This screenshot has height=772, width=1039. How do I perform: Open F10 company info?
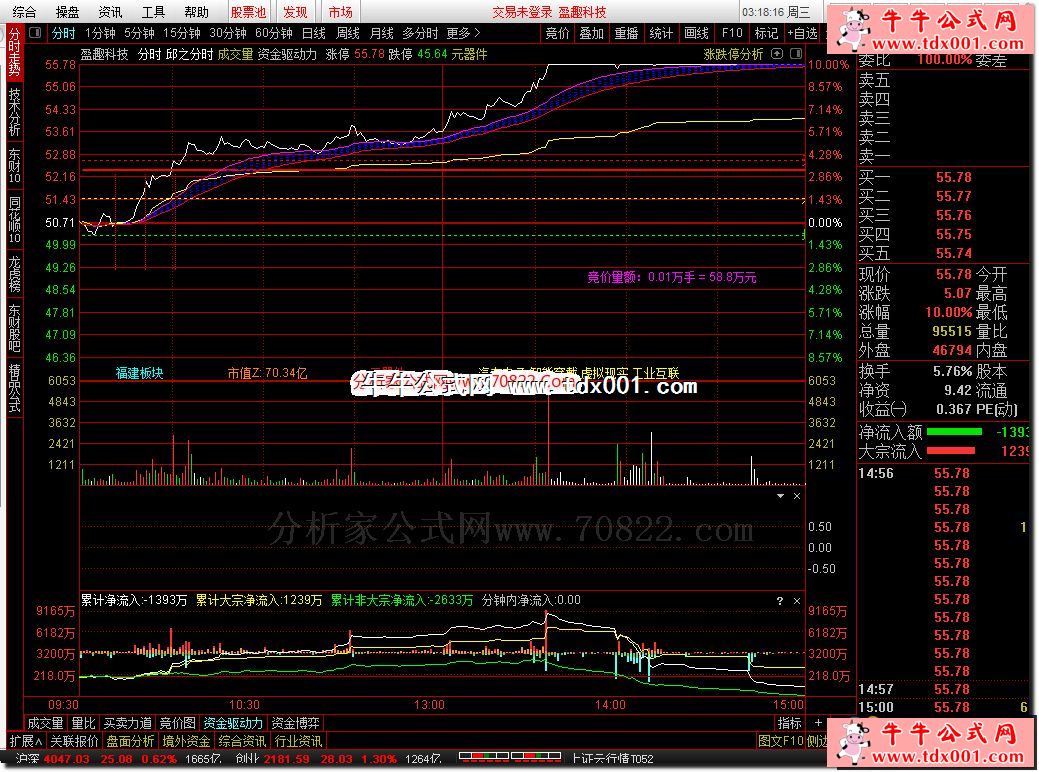(732, 32)
